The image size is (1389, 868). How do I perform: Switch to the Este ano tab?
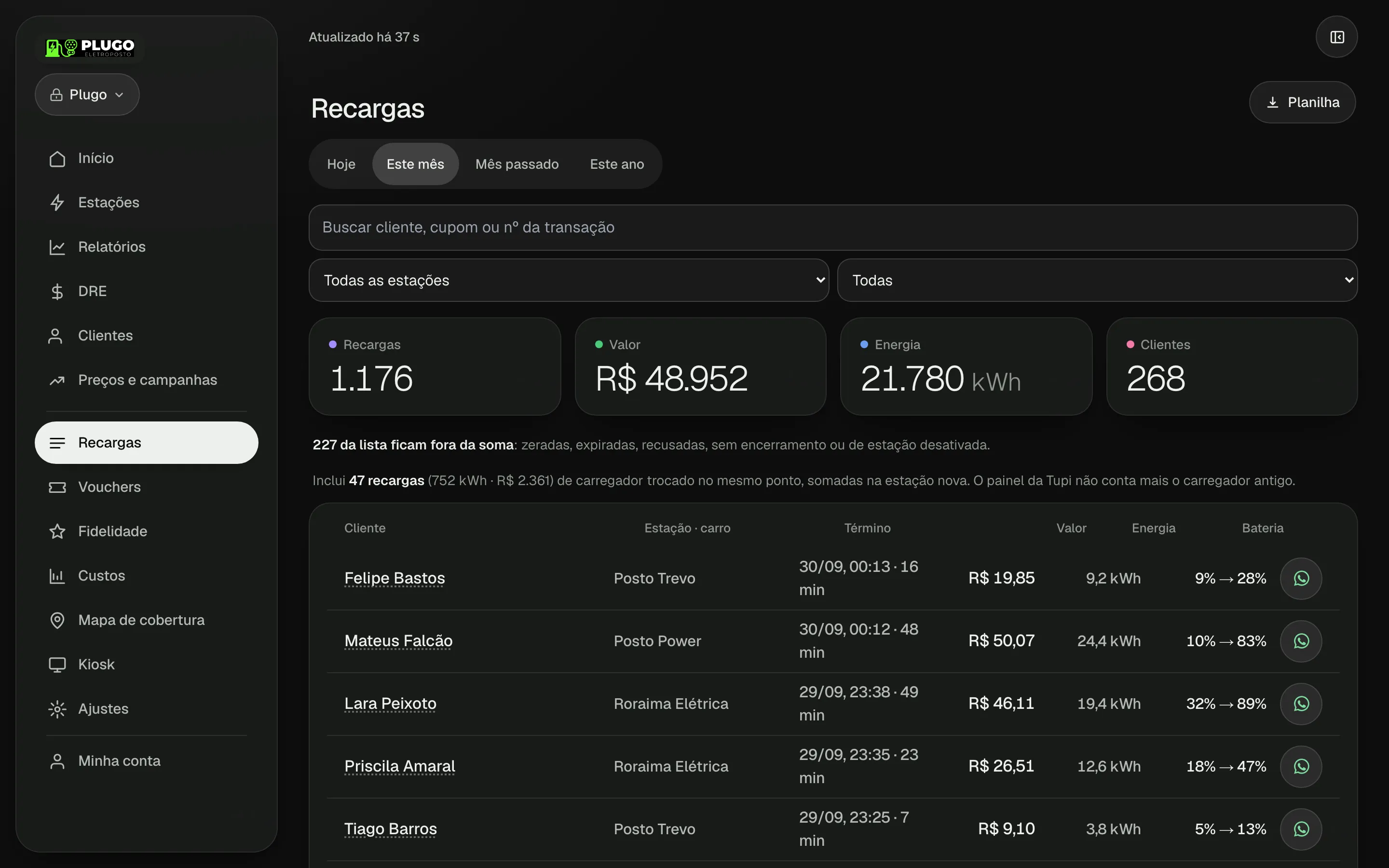(x=617, y=164)
